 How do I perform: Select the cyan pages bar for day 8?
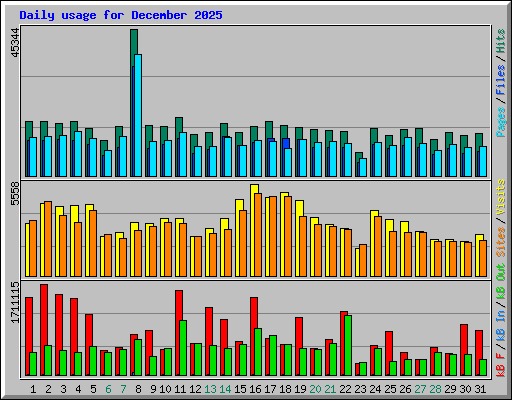coord(138,115)
